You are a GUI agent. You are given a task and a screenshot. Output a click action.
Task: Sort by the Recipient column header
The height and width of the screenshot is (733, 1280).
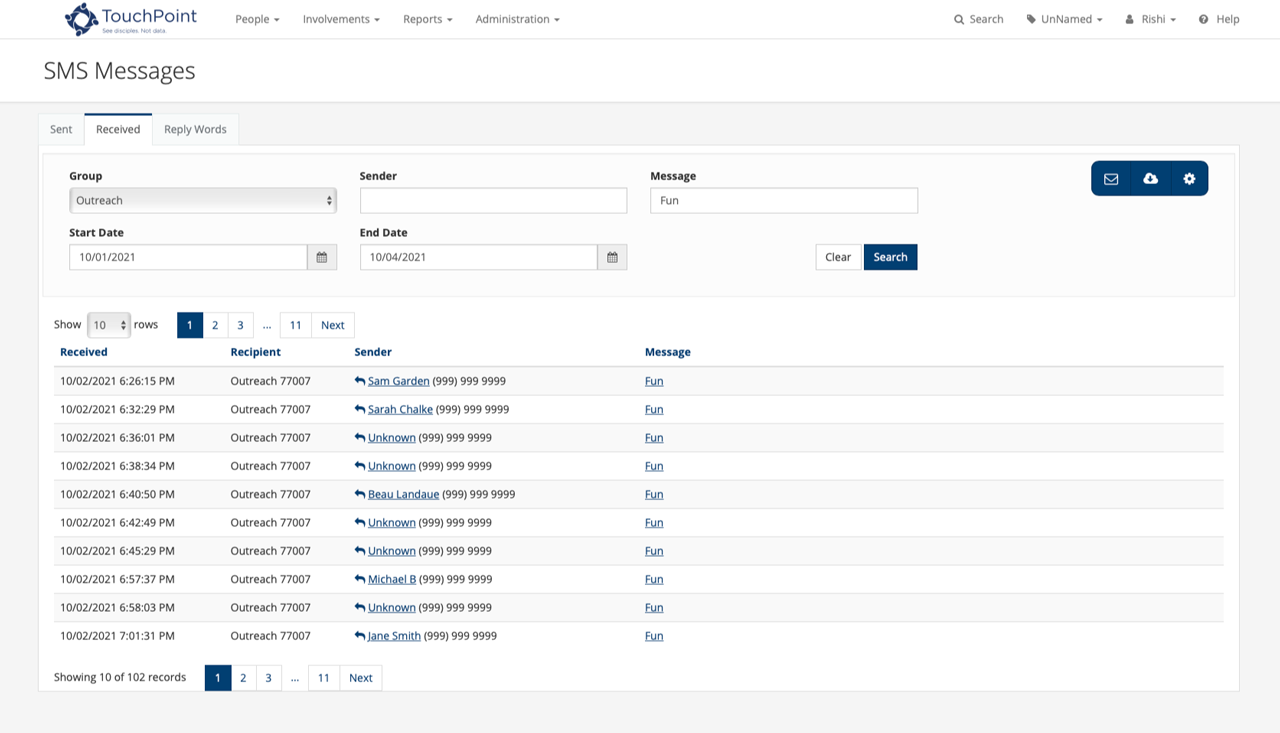(x=256, y=352)
